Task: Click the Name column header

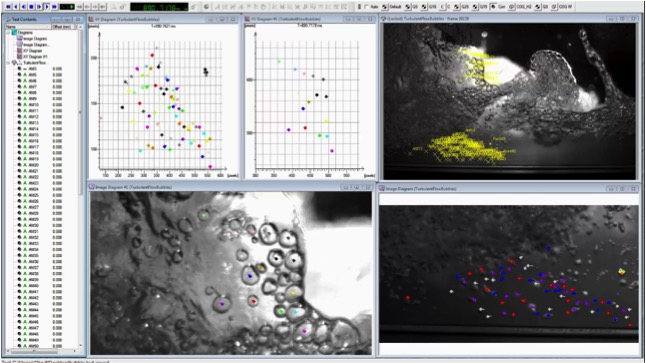Action: (28, 27)
